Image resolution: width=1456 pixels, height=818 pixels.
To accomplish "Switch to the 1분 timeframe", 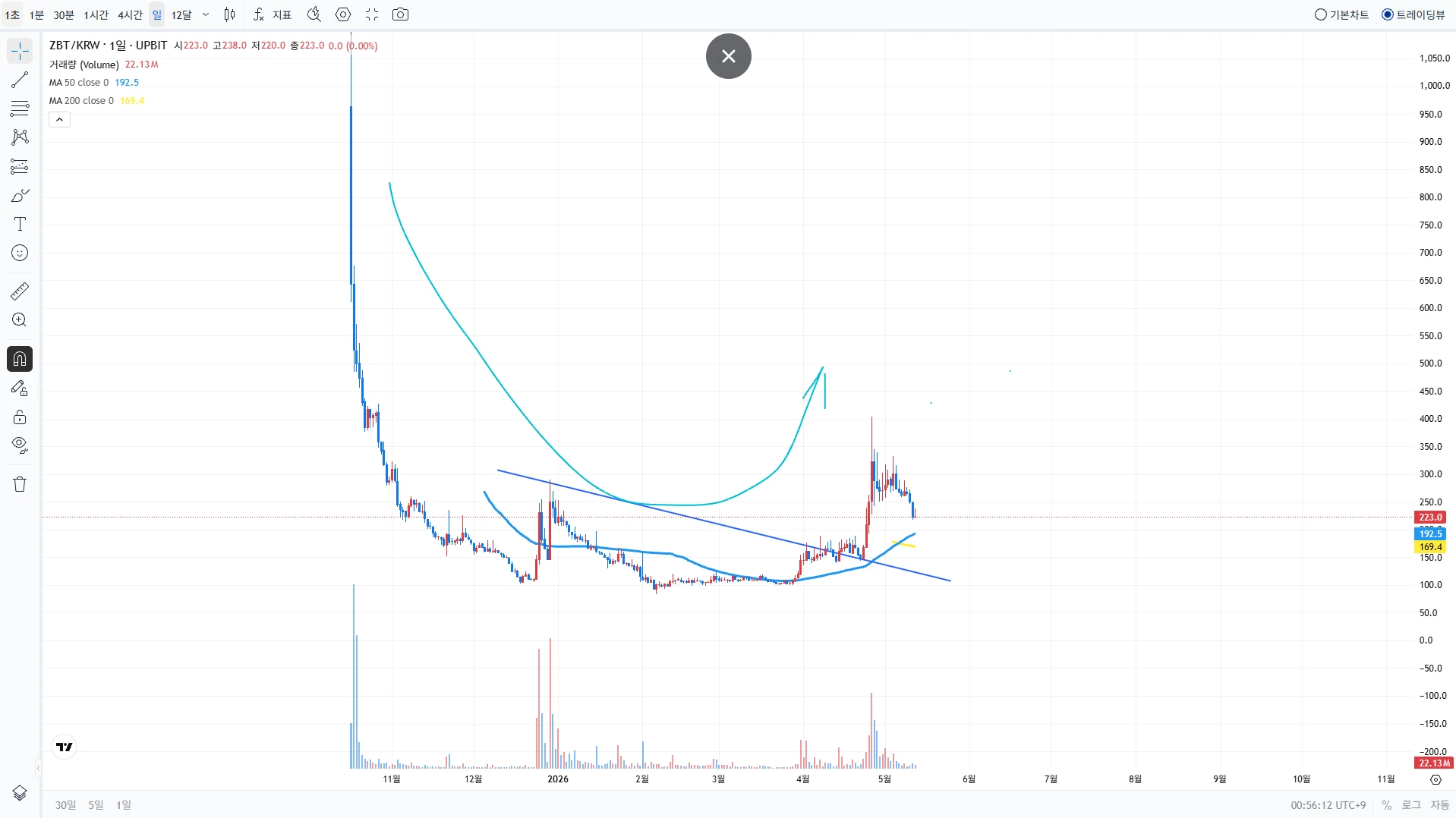I will pos(36,14).
